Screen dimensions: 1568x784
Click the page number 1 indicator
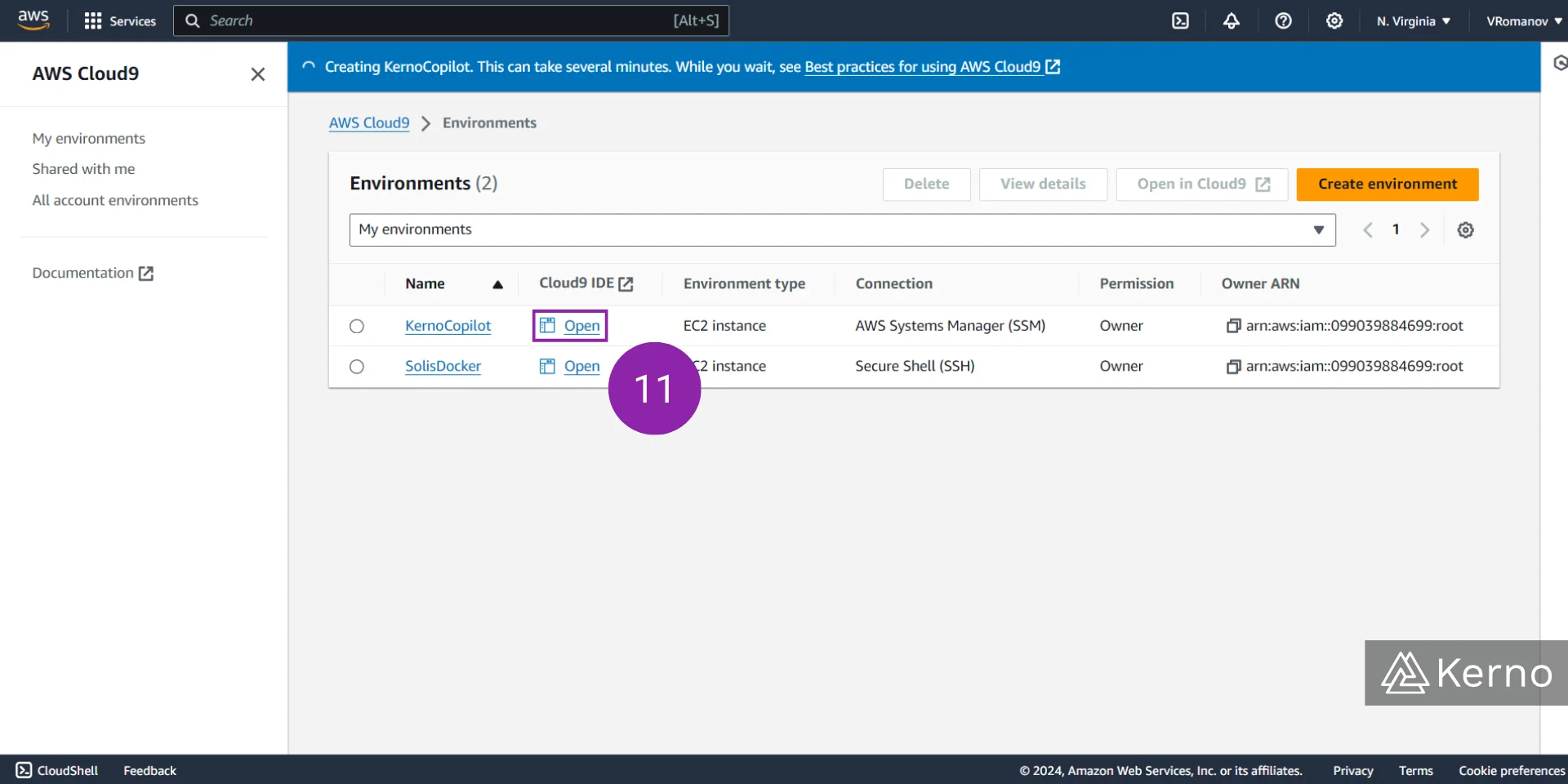click(x=1396, y=230)
